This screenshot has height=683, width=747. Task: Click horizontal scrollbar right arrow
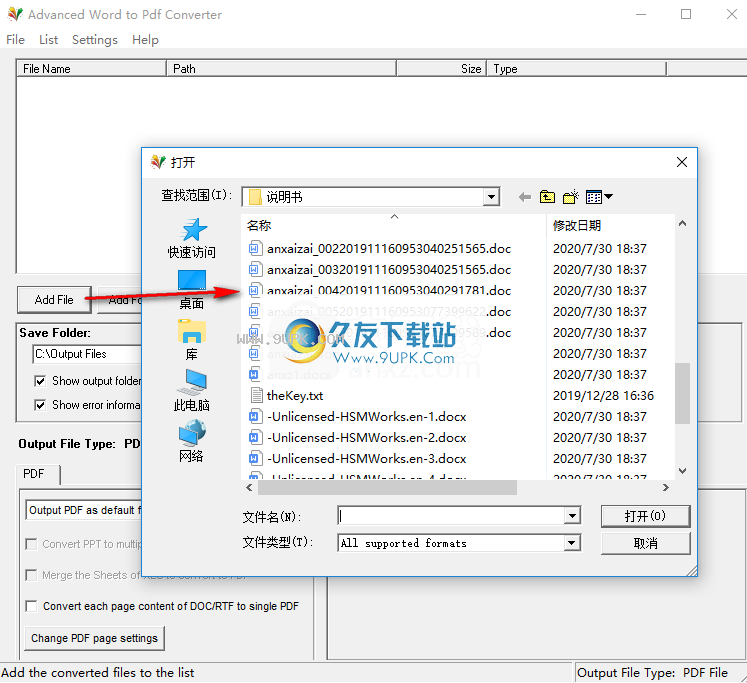(666, 487)
